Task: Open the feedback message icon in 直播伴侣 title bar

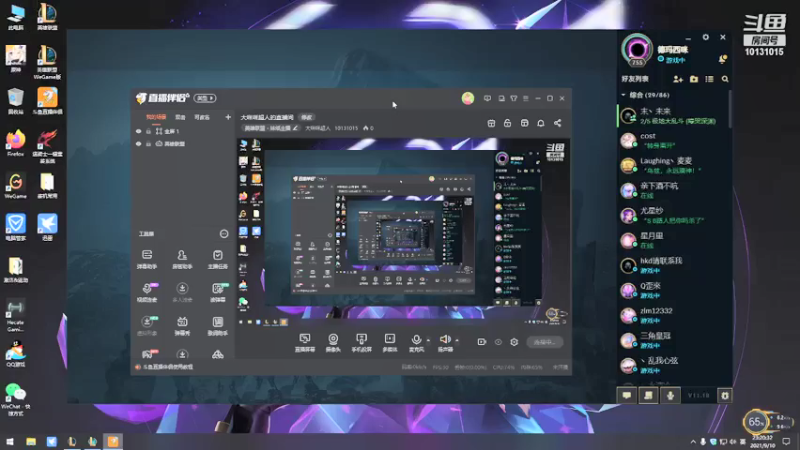Action: coord(487,98)
